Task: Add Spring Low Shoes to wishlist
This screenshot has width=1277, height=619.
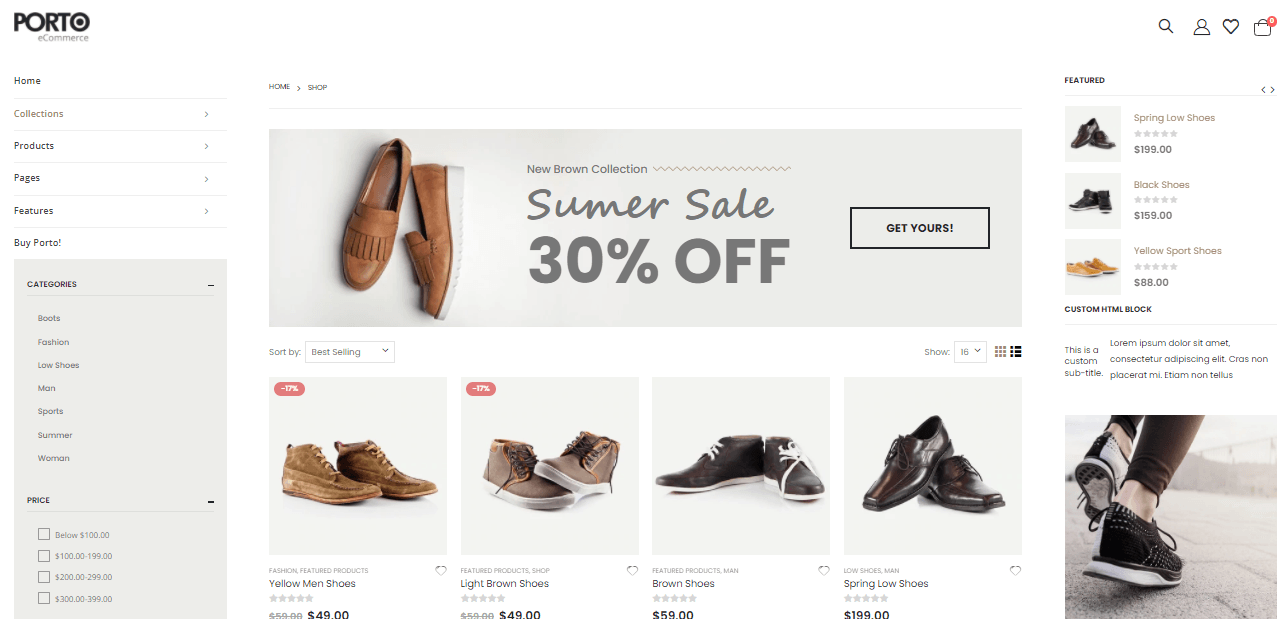Action: (x=1016, y=571)
